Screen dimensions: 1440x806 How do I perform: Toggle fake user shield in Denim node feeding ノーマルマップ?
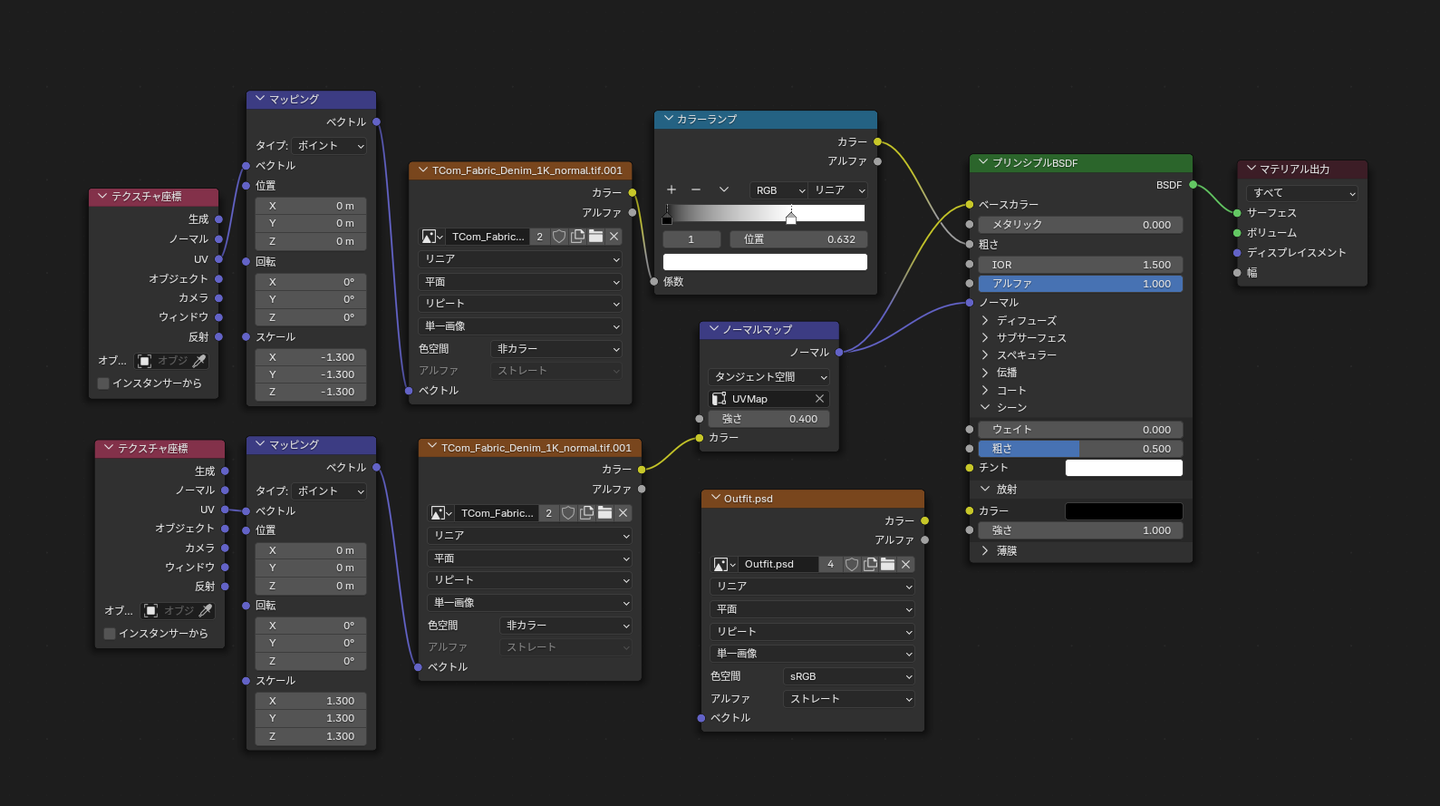pyautogui.click(x=569, y=513)
